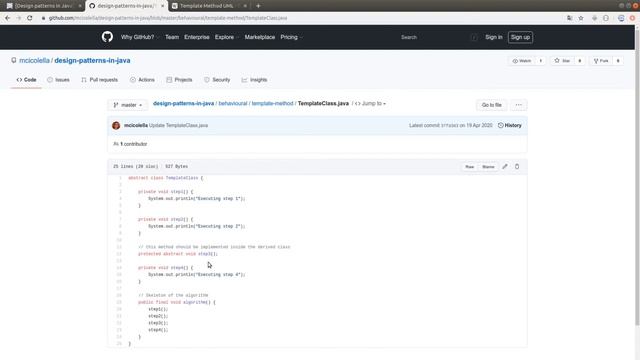This screenshot has width=640, height=360.
Task: Click the 1 contributor text
Action: 133,144
